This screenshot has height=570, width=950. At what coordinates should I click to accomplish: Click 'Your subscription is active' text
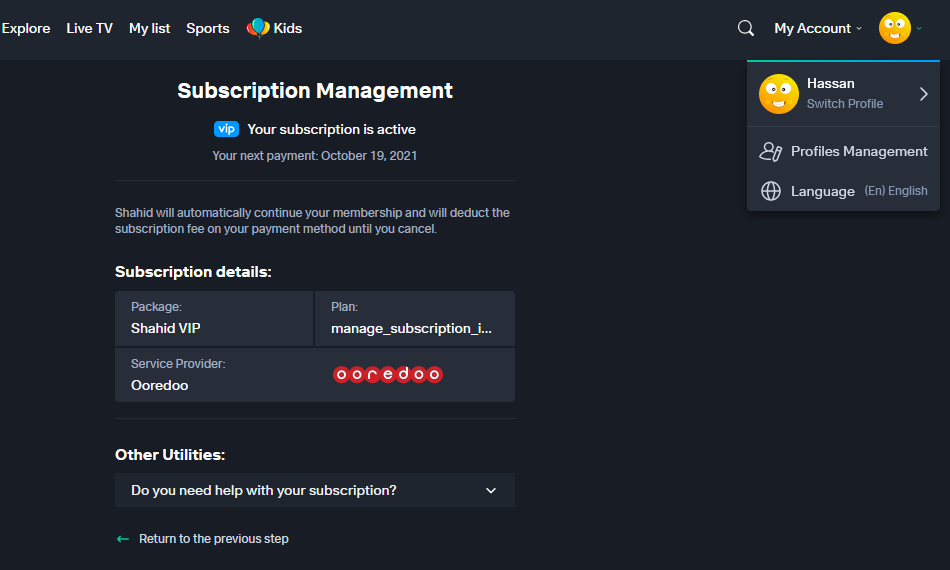pyautogui.click(x=331, y=130)
